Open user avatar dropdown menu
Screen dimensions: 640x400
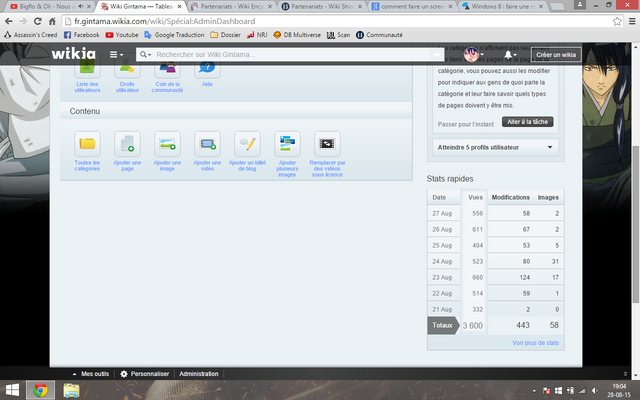pos(474,54)
